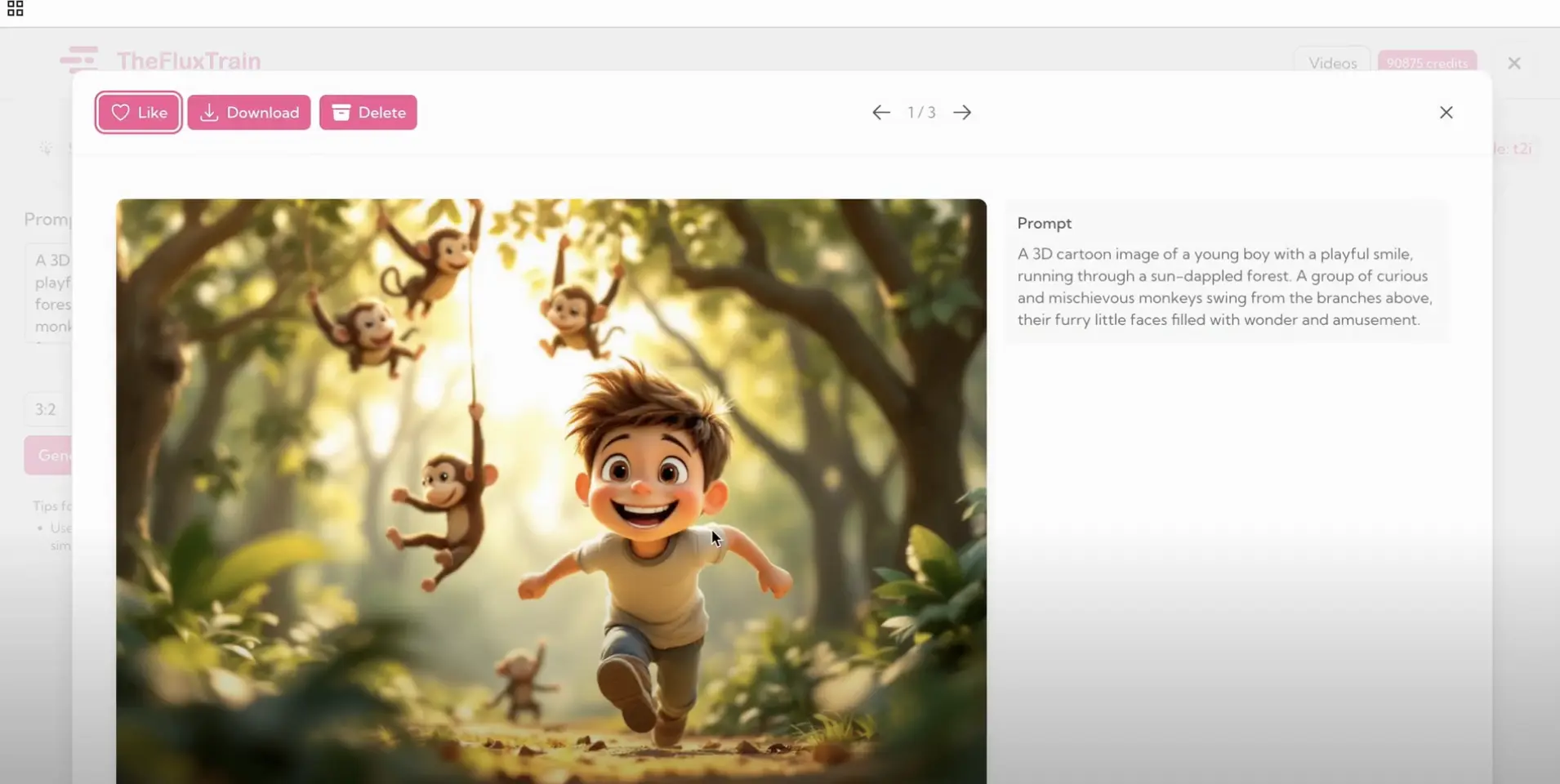Click the trash box icon on Delete
Viewport: 1560px width, 784px height.
(x=341, y=113)
